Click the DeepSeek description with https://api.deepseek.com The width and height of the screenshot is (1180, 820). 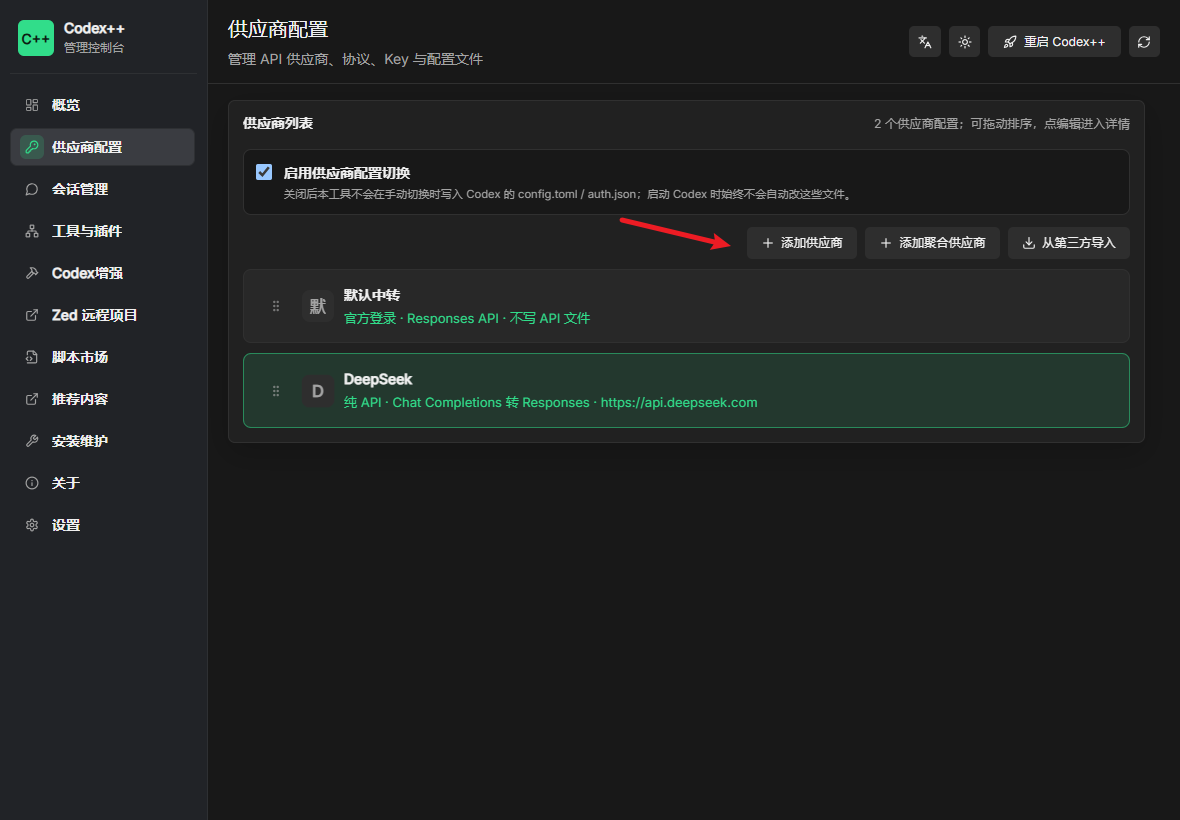point(550,402)
